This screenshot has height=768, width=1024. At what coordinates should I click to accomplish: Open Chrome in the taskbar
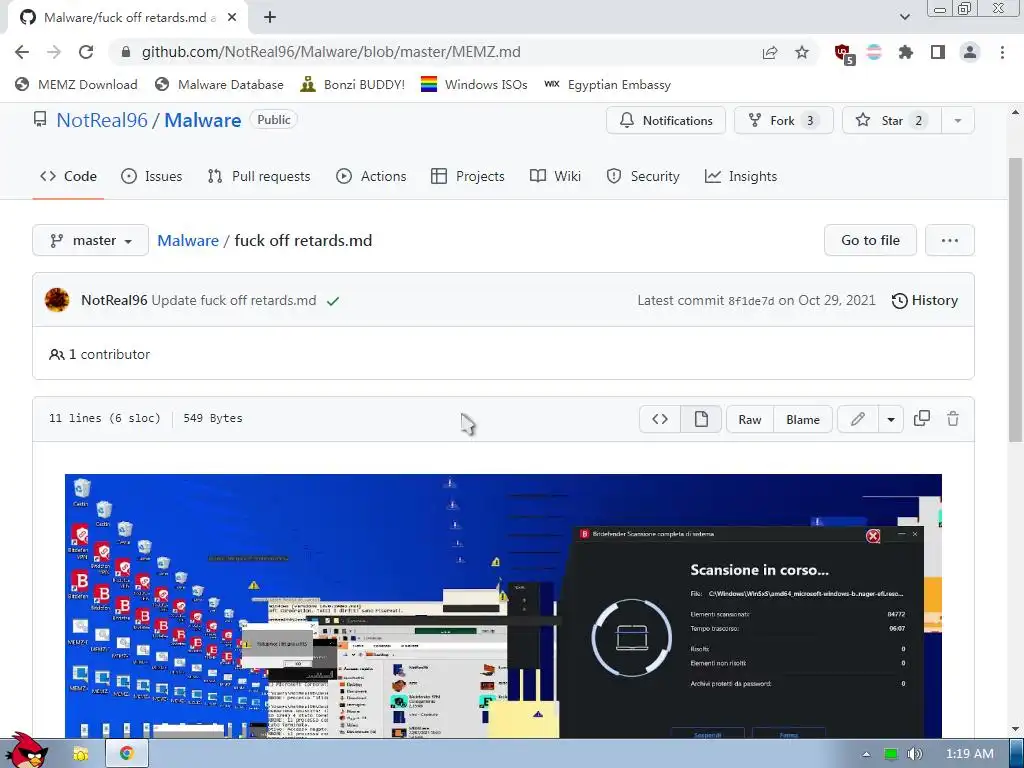click(x=127, y=753)
